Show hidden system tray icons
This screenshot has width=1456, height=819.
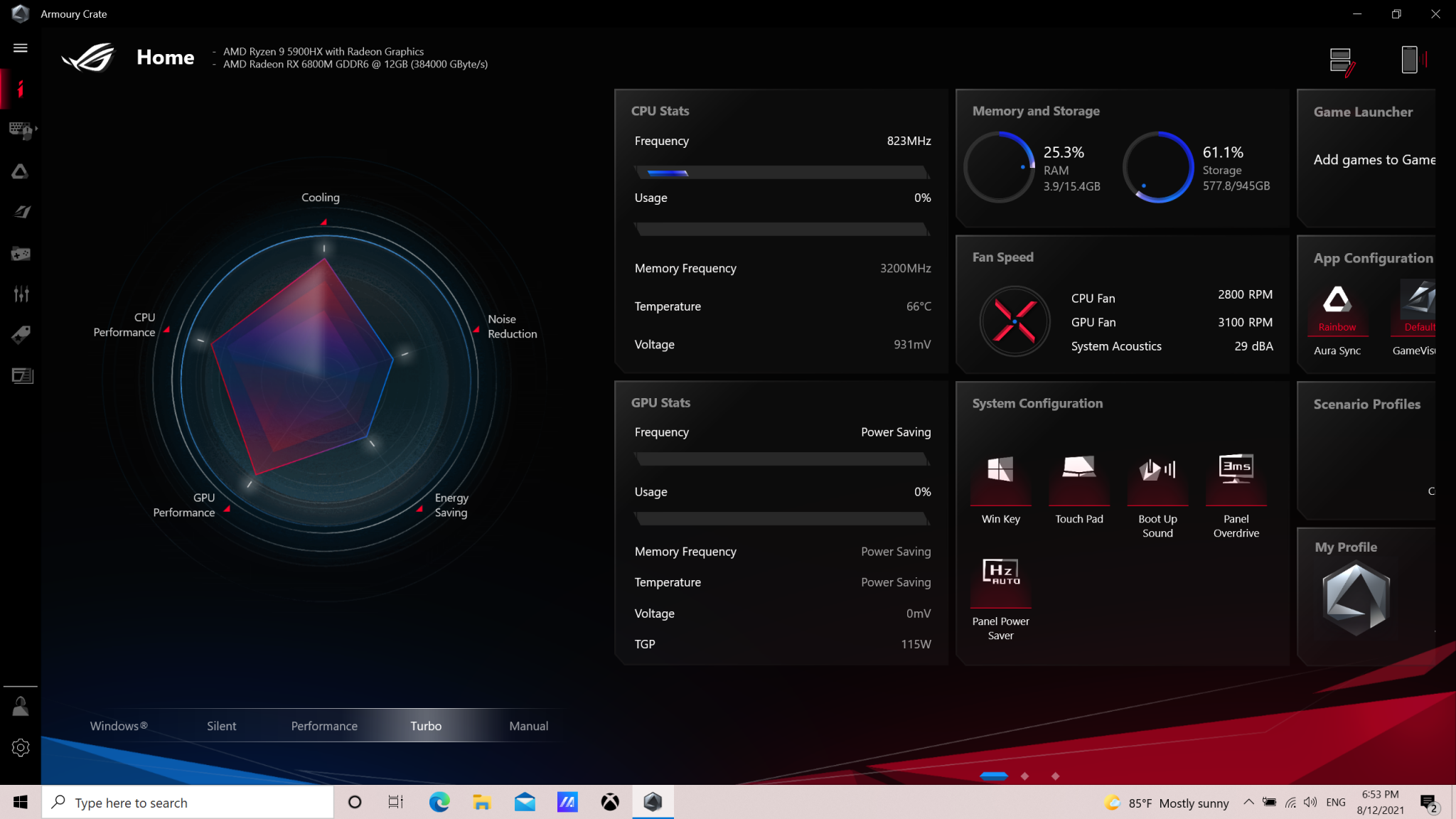tap(1248, 802)
